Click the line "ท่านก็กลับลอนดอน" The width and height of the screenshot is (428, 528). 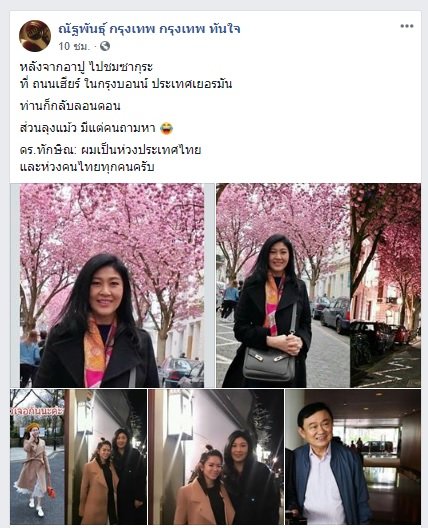tap(70, 106)
